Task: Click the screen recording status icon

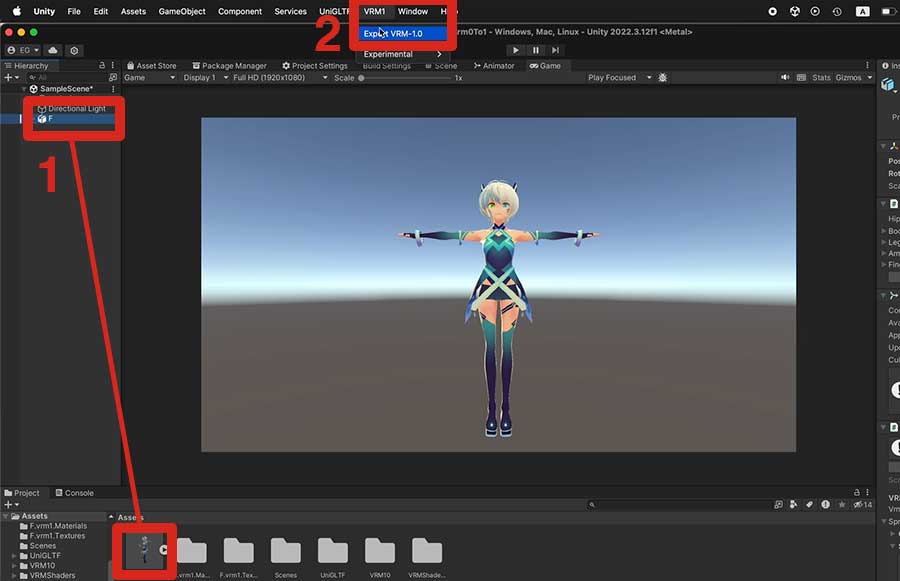Action: pos(773,11)
